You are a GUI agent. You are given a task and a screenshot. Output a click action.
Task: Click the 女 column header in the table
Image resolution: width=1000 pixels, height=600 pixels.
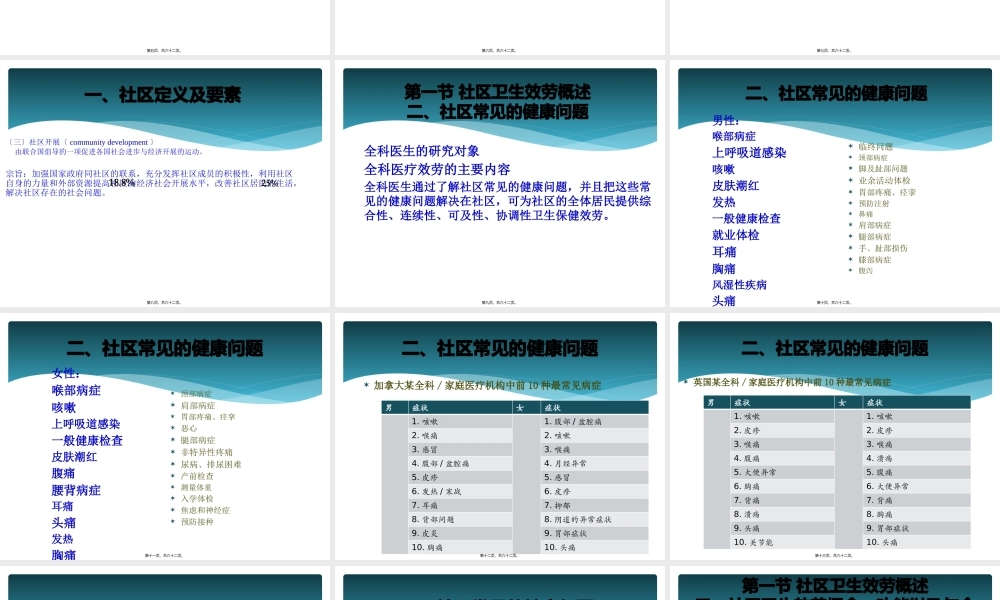tap(519, 406)
